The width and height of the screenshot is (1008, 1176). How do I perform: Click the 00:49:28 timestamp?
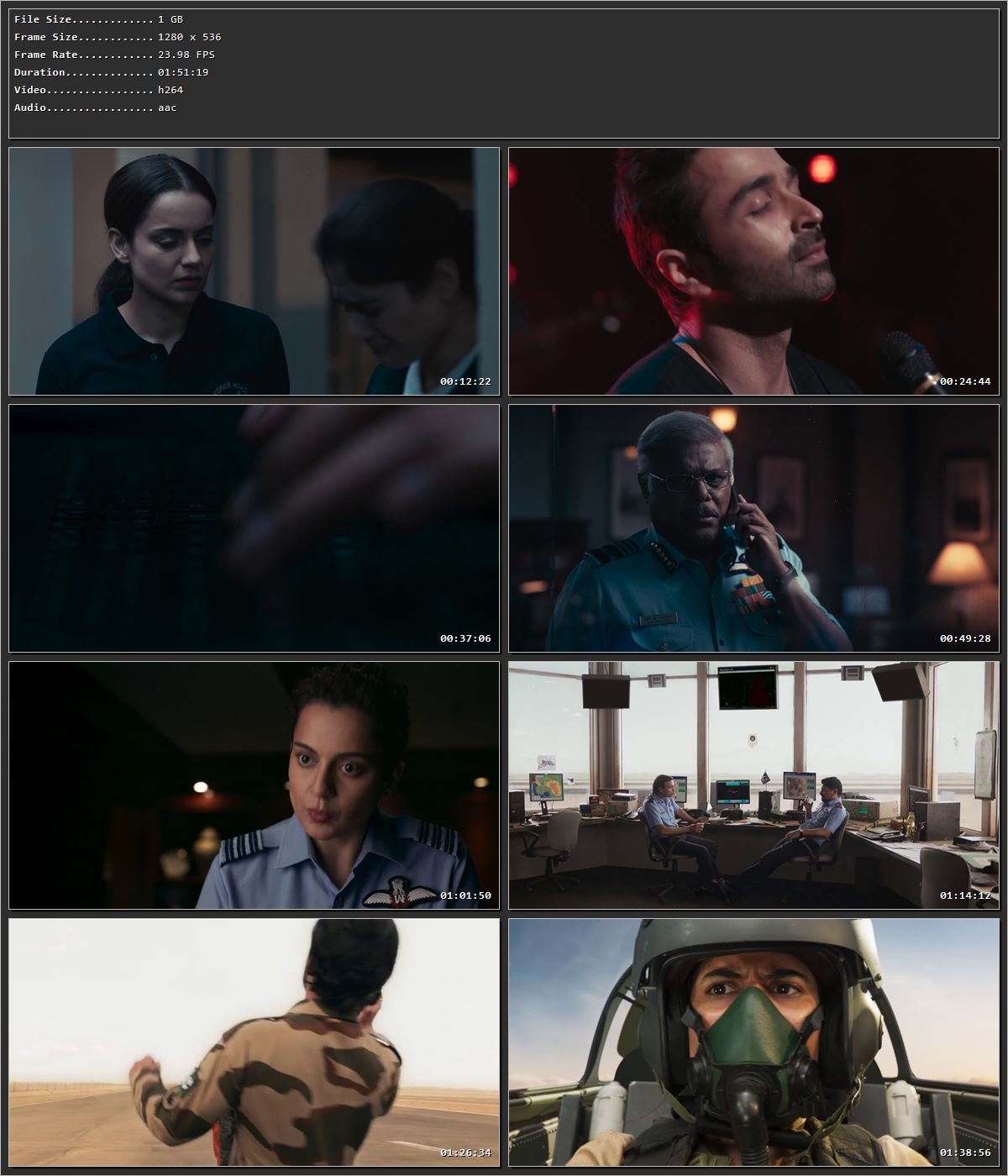pyautogui.click(x=965, y=638)
